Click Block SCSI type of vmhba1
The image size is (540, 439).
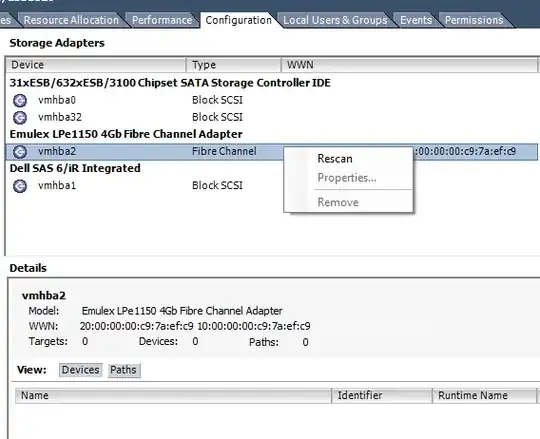pyautogui.click(x=217, y=186)
